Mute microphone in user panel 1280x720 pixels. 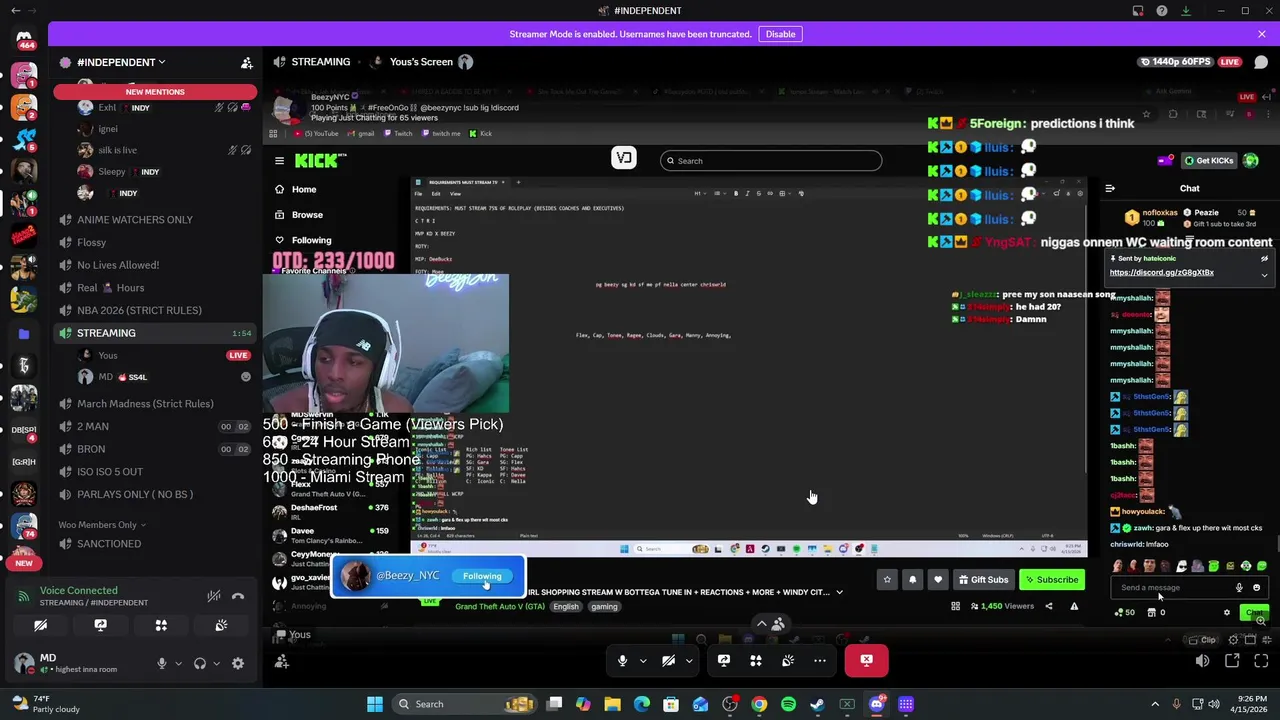(x=162, y=663)
